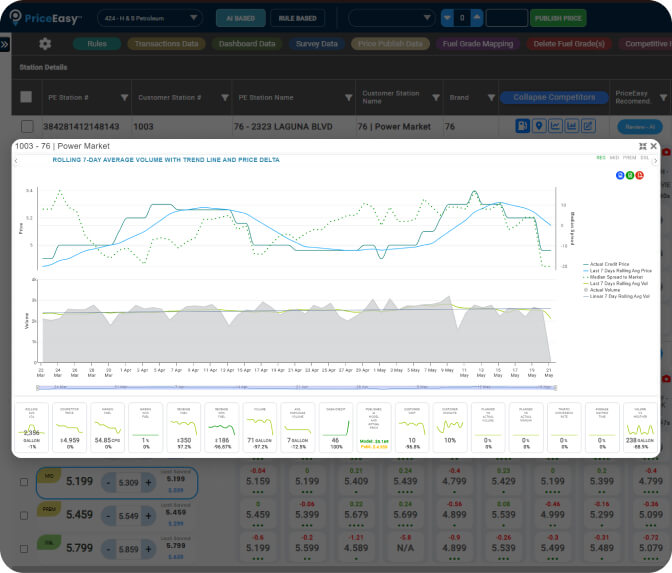The width and height of the screenshot is (672, 573).
Task: Open the Fuel Grade Mapping tab
Action: [x=478, y=44]
